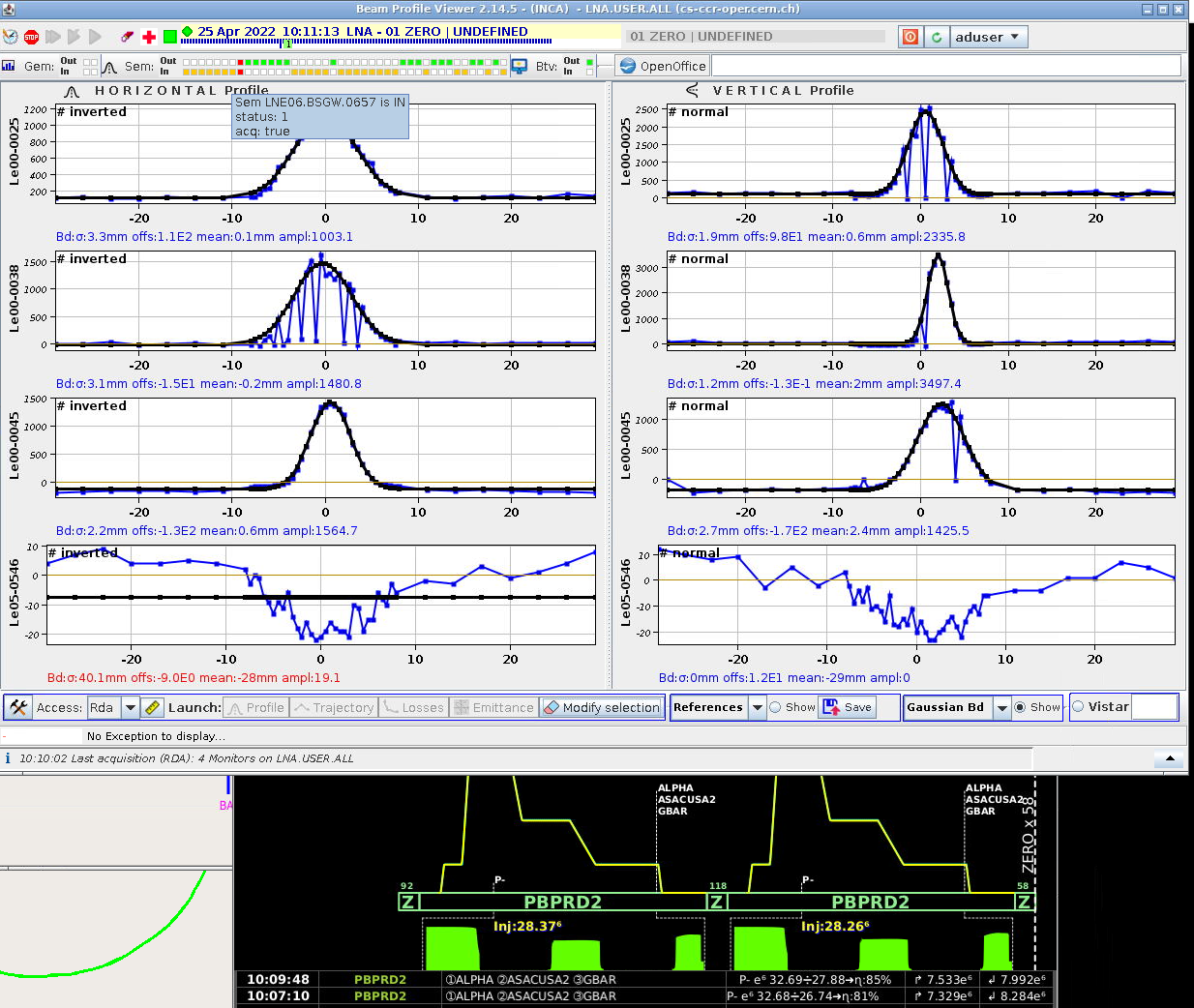Viewport: 1194px width, 1008px height.
Task: Open the tools wrench icon near Access
Action: click(x=17, y=707)
